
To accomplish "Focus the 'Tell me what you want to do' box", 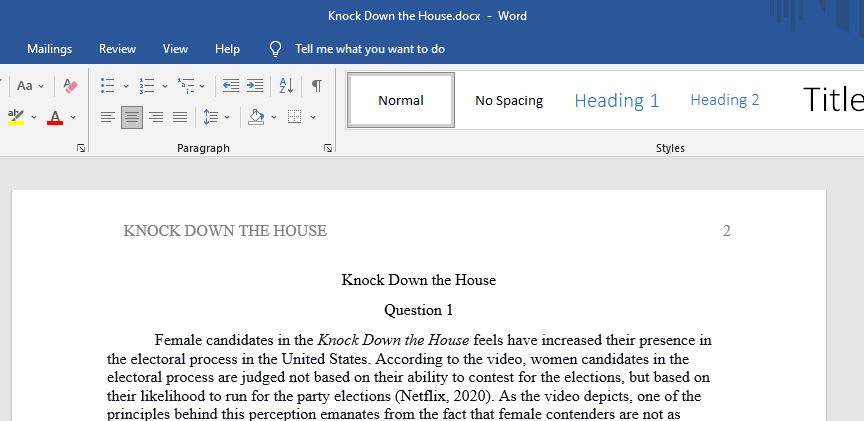I will coord(370,48).
